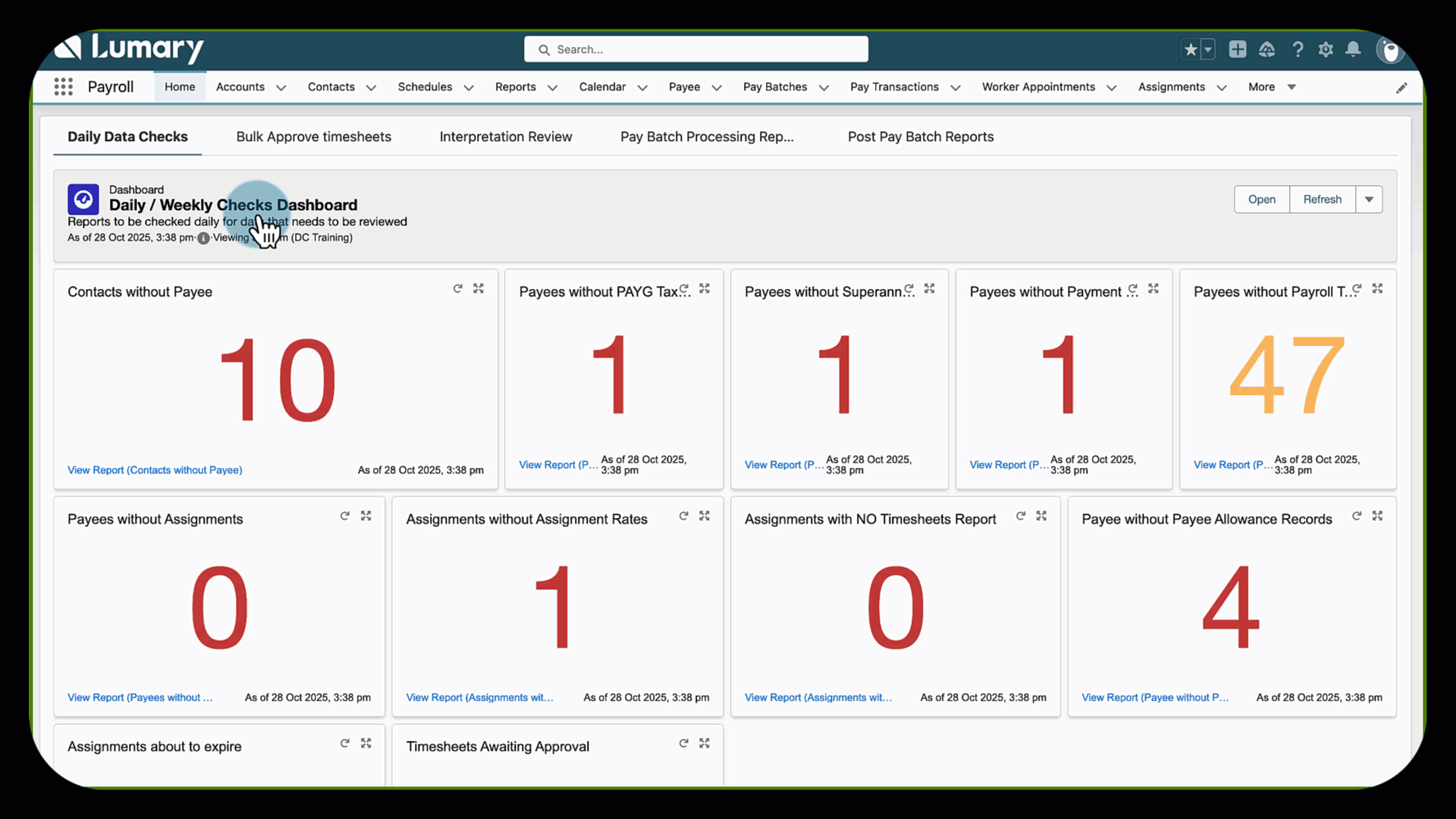Open the Refresh button's dropdown arrow
1456x819 pixels.
pyautogui.click(x=1369, y=199)
